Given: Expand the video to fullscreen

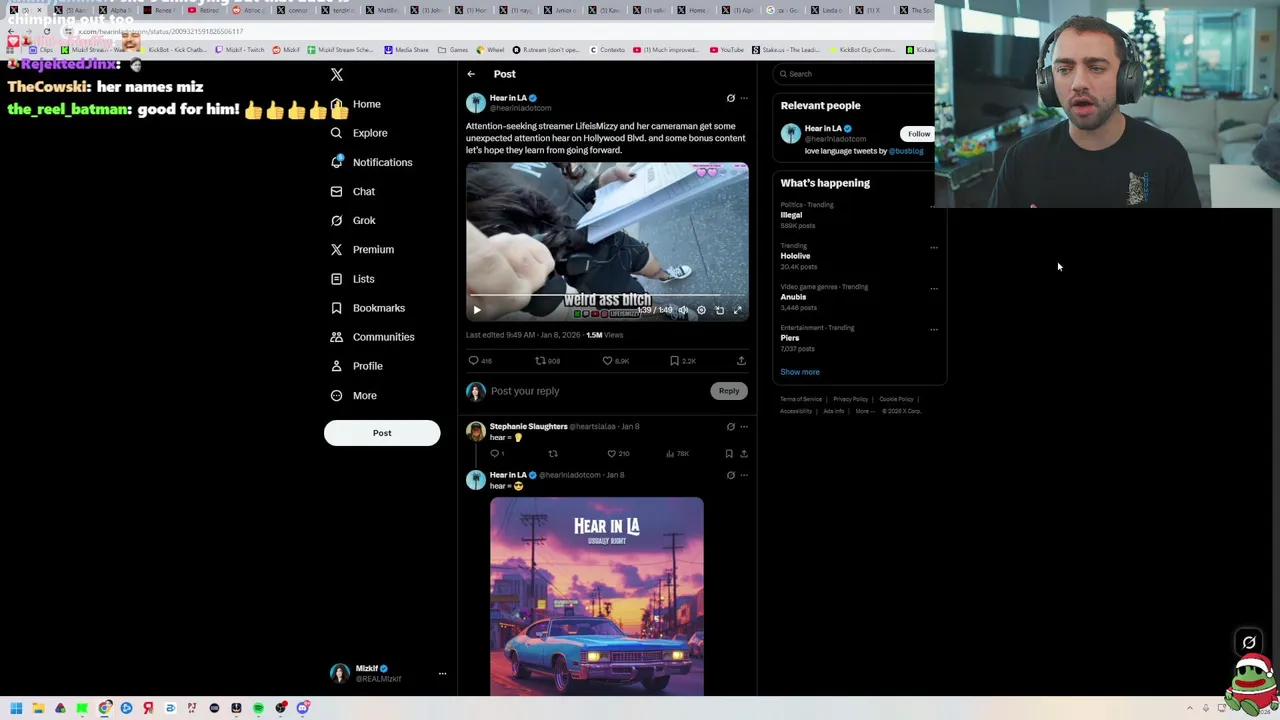Looking at the screenshot, I should (x=738, y=310).
